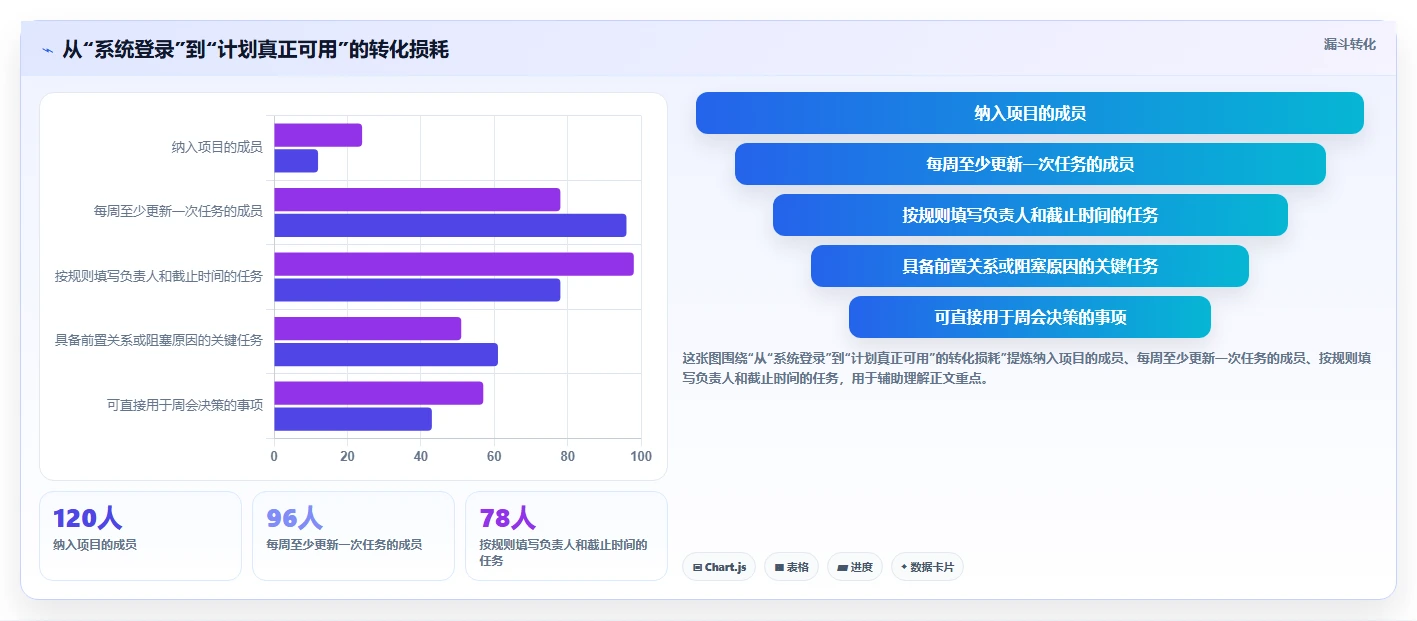
Task: Click chart axis label 每周至少更新一次任务的成员
Action: tap(178, 211)
